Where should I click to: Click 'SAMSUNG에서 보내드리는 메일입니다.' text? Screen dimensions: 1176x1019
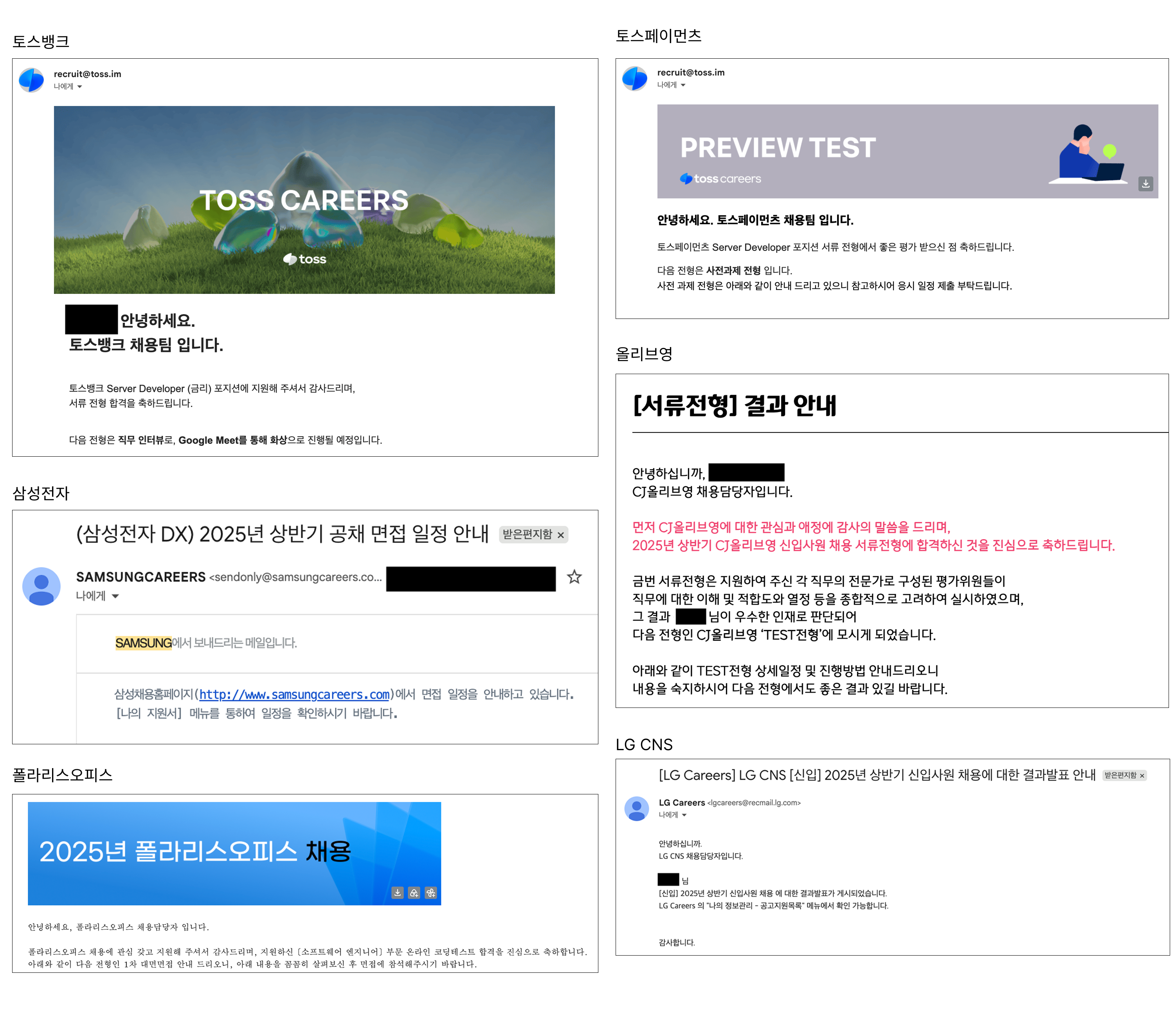206,643
